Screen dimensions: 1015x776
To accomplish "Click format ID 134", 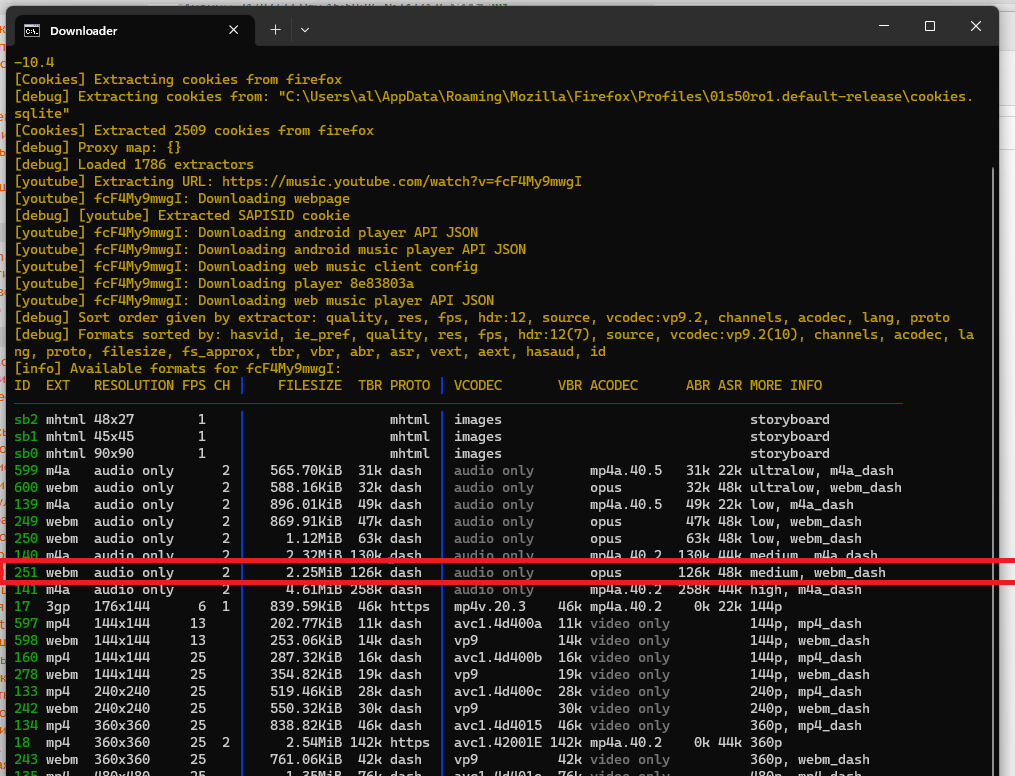I will click(x=26, y=725).
